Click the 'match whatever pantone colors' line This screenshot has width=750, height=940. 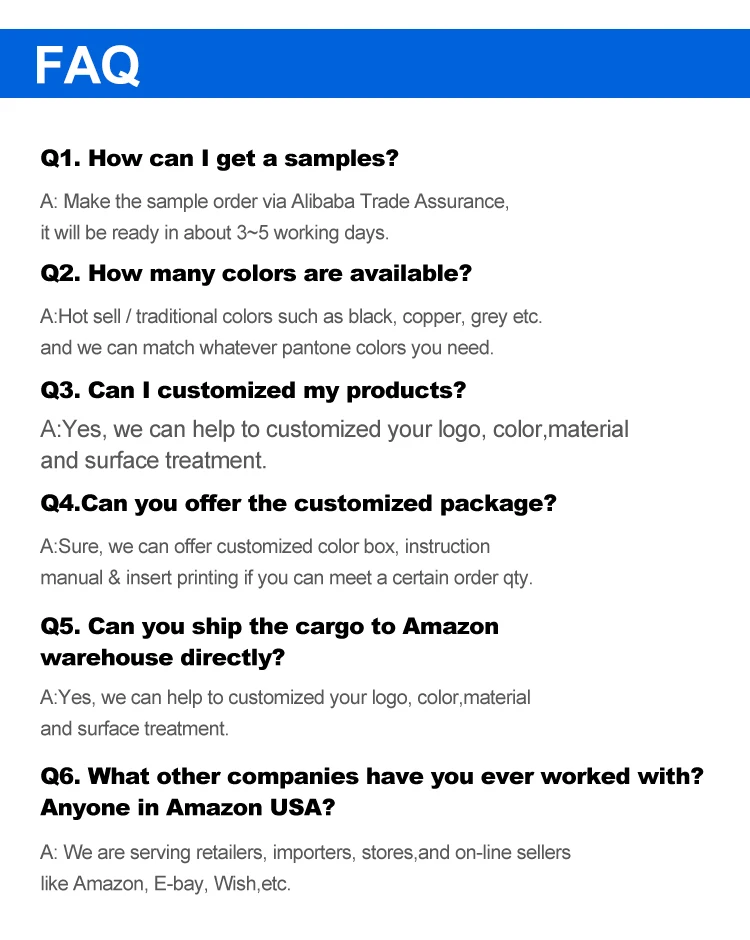point(267,348)
